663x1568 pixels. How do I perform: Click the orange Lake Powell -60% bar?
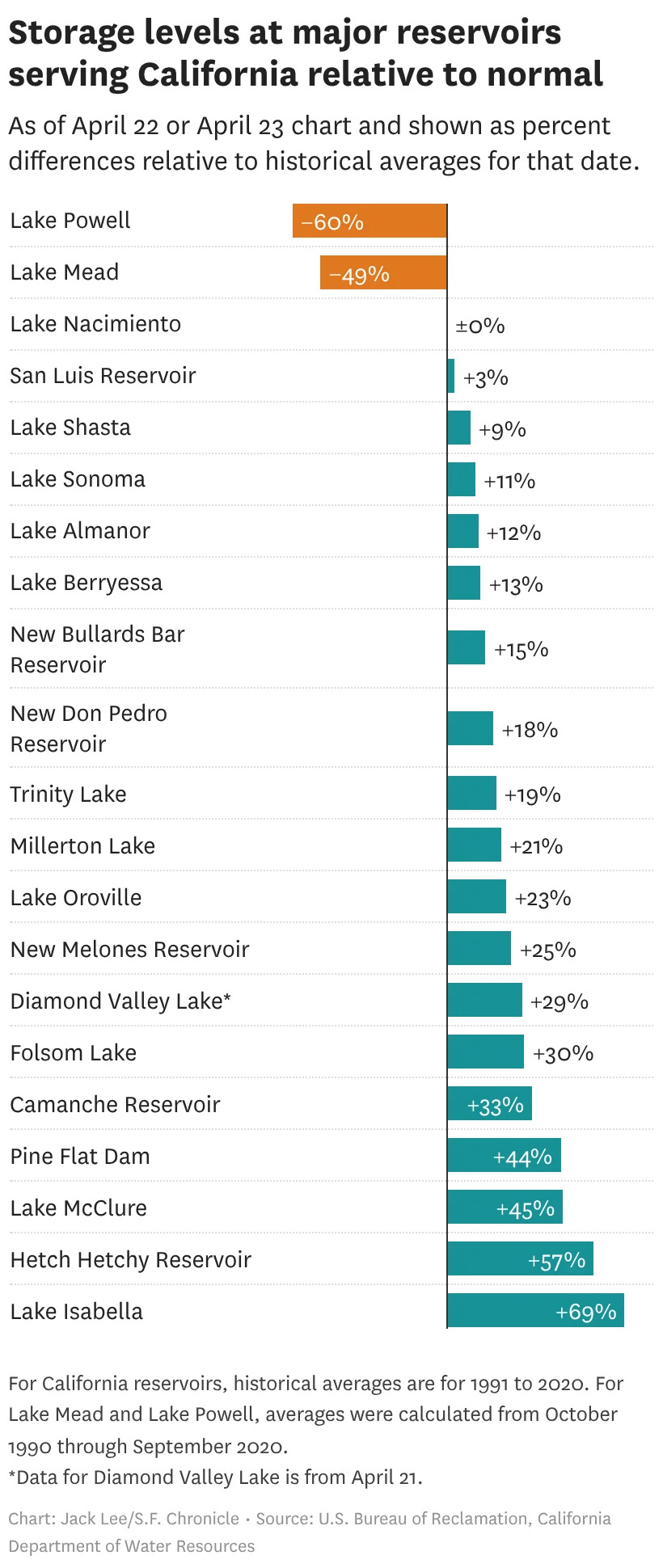pos(370,221)
